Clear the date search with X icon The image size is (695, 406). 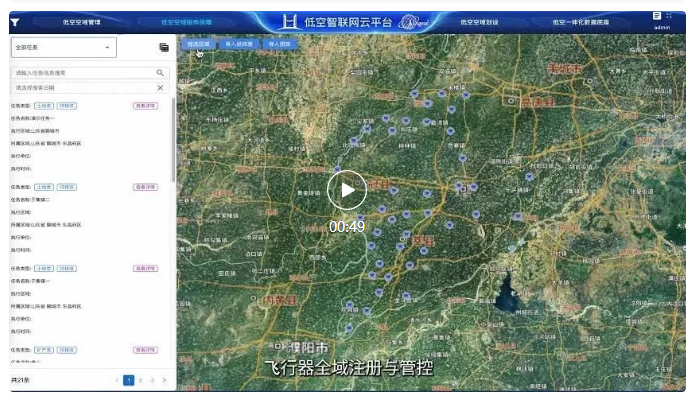tap(160, 88)
